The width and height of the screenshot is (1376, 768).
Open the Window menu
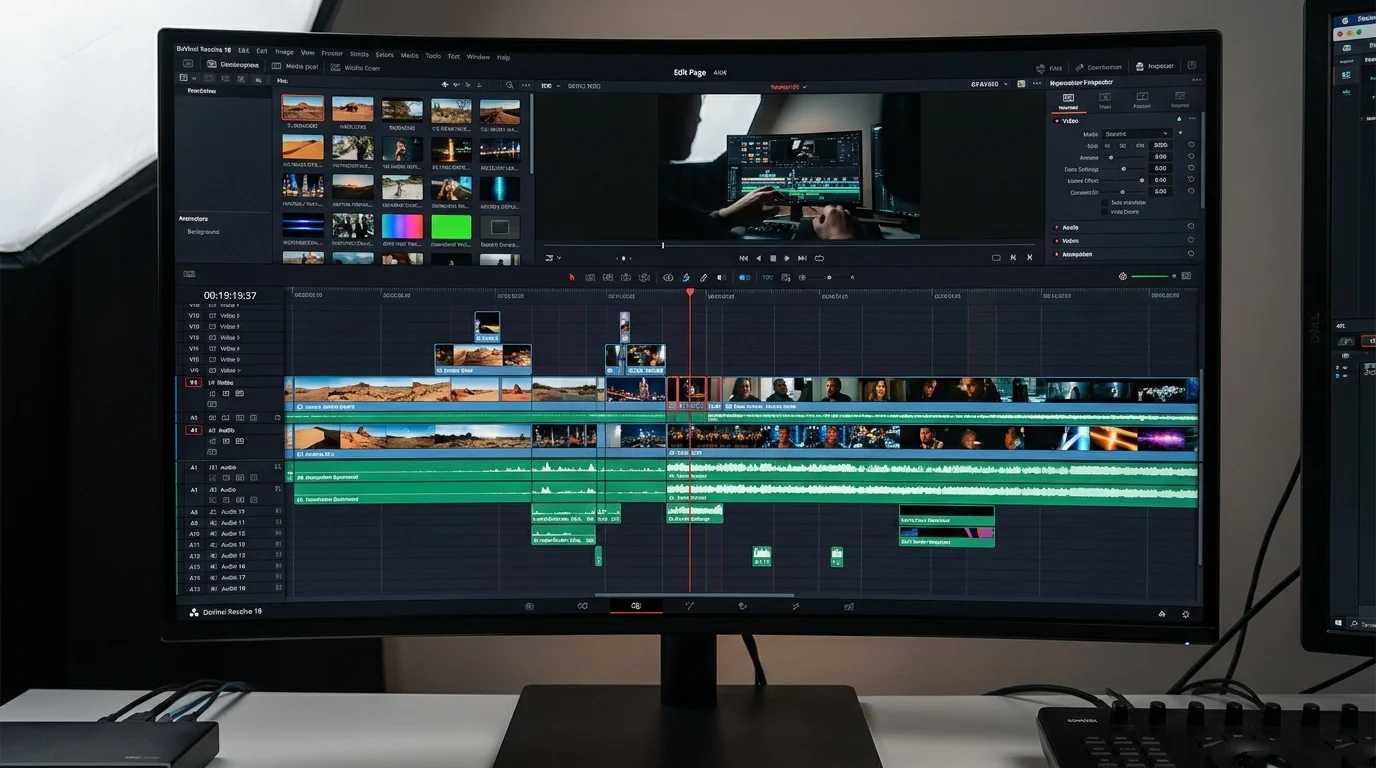478,57
